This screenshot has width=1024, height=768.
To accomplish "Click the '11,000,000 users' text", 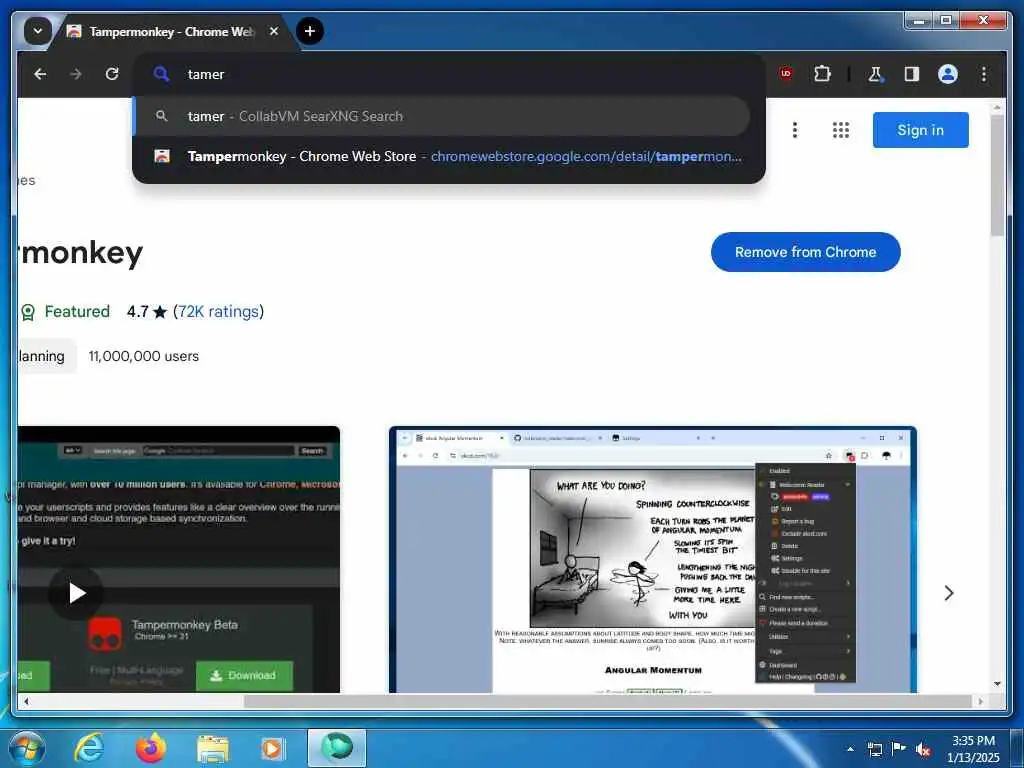I will coord(144,357).
